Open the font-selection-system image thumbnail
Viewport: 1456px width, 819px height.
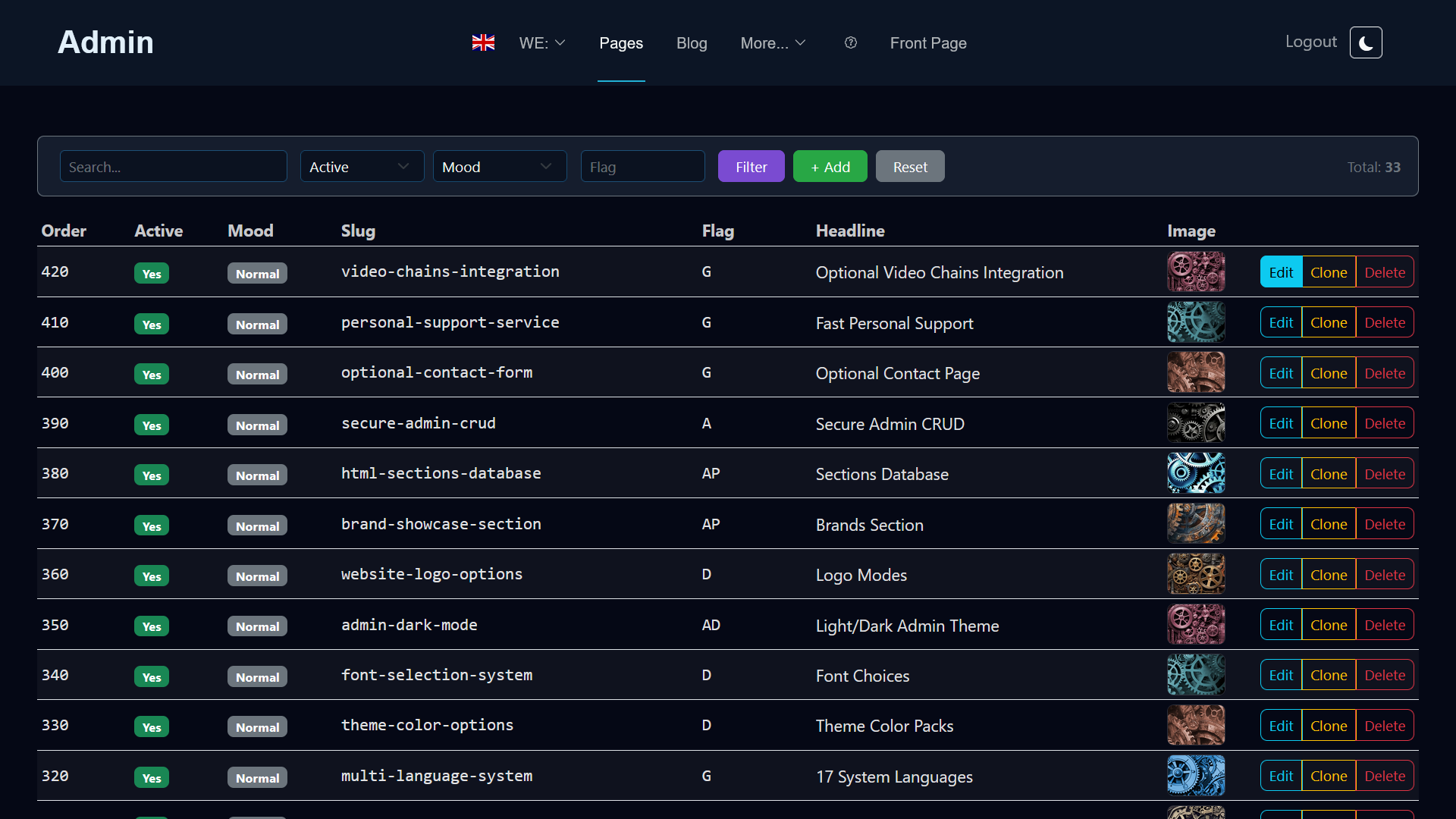coord(1196,674)
